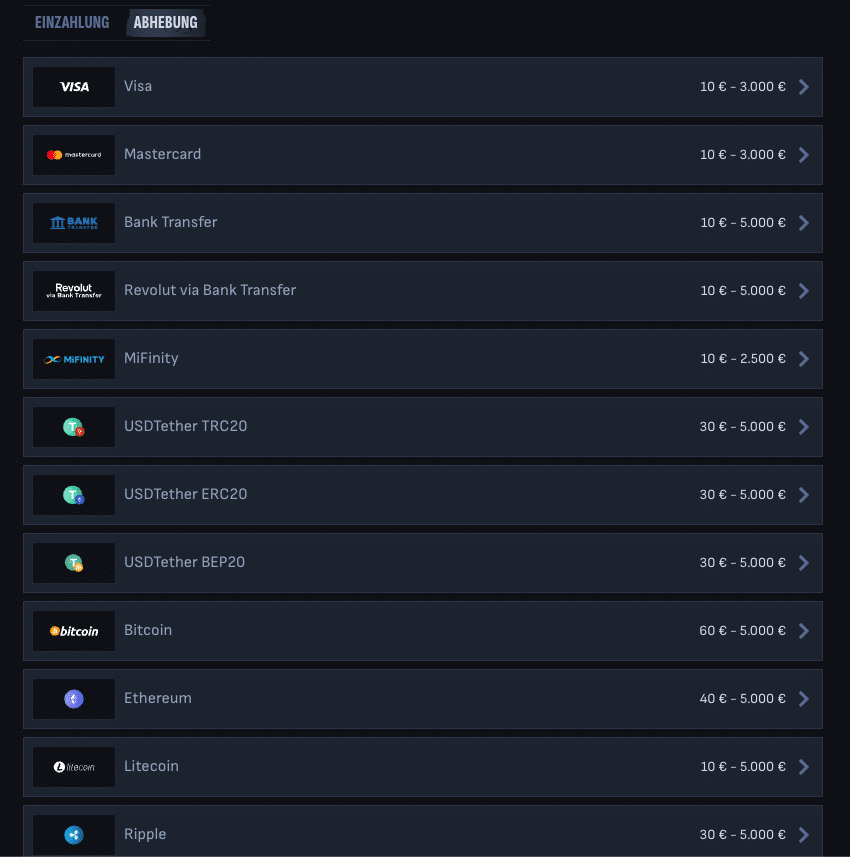Image resolution: width=850 pixels, height=857 pixels.
Task: Choose Revolut via Bank Transfer label
Action: [x=210, y=290]
